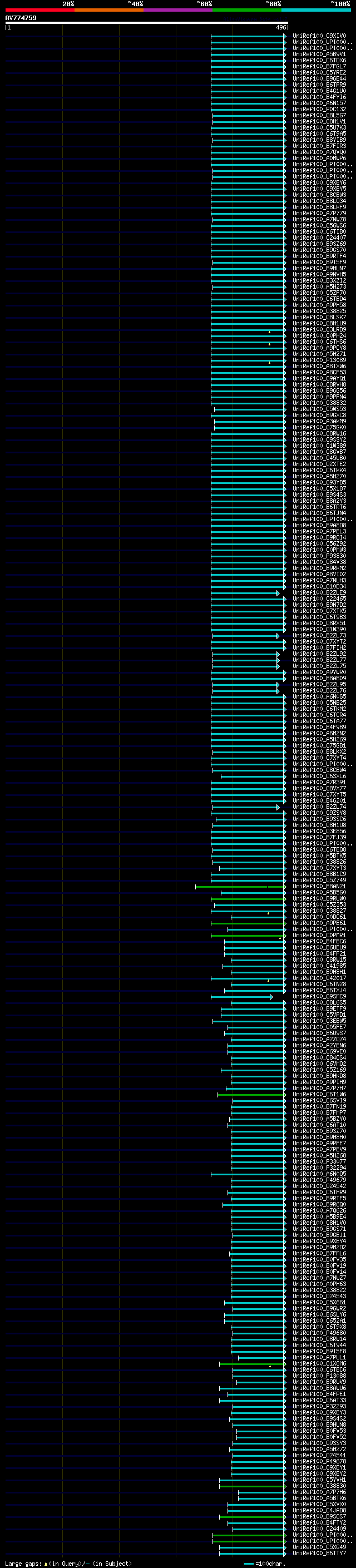Select hit UniRef100_Q41985

319,966
